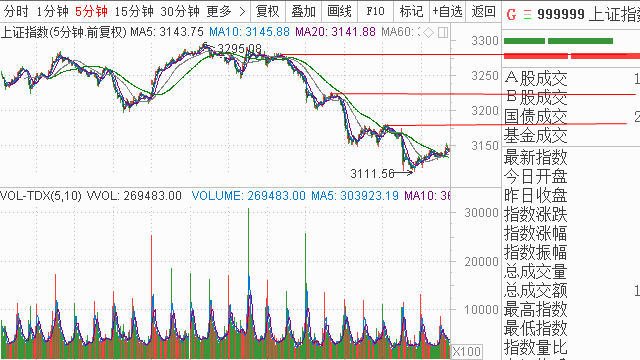Click the purple volume MA10 label
The image size is (640, 360).
tap(427, 196)
